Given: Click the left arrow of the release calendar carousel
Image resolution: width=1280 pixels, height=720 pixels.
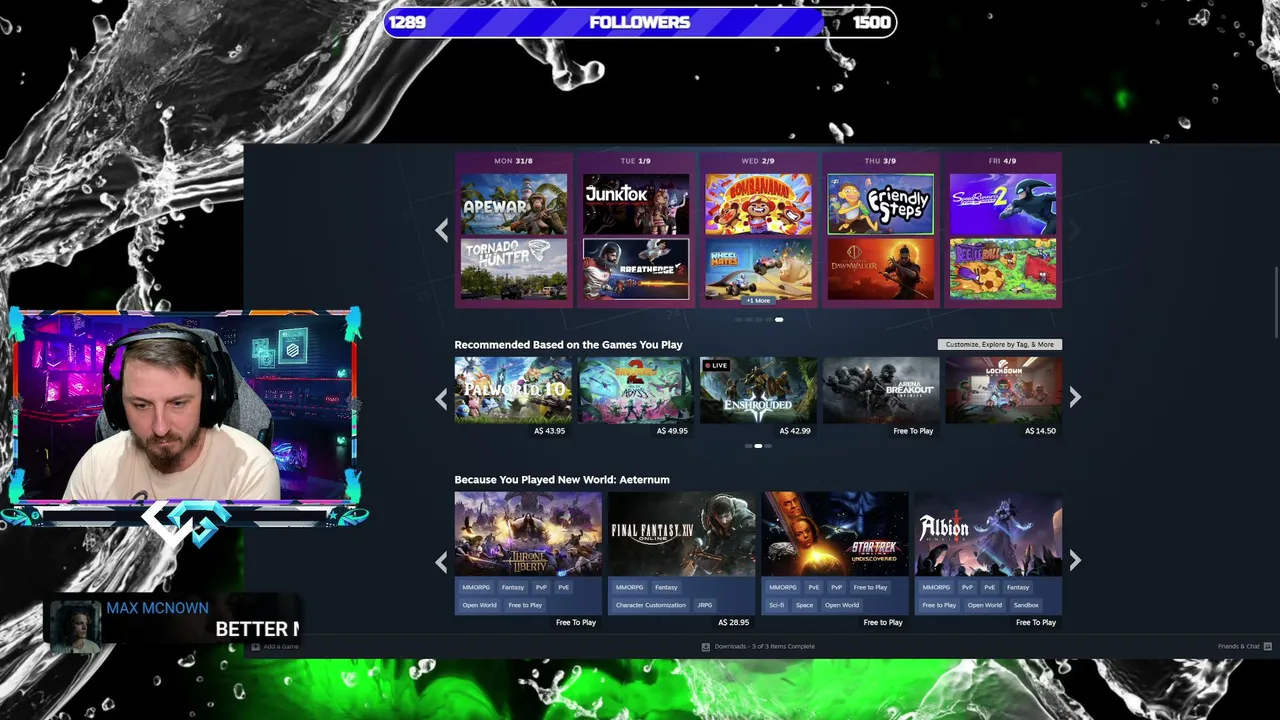Looking at the screenshot, I should coord(441,230).
